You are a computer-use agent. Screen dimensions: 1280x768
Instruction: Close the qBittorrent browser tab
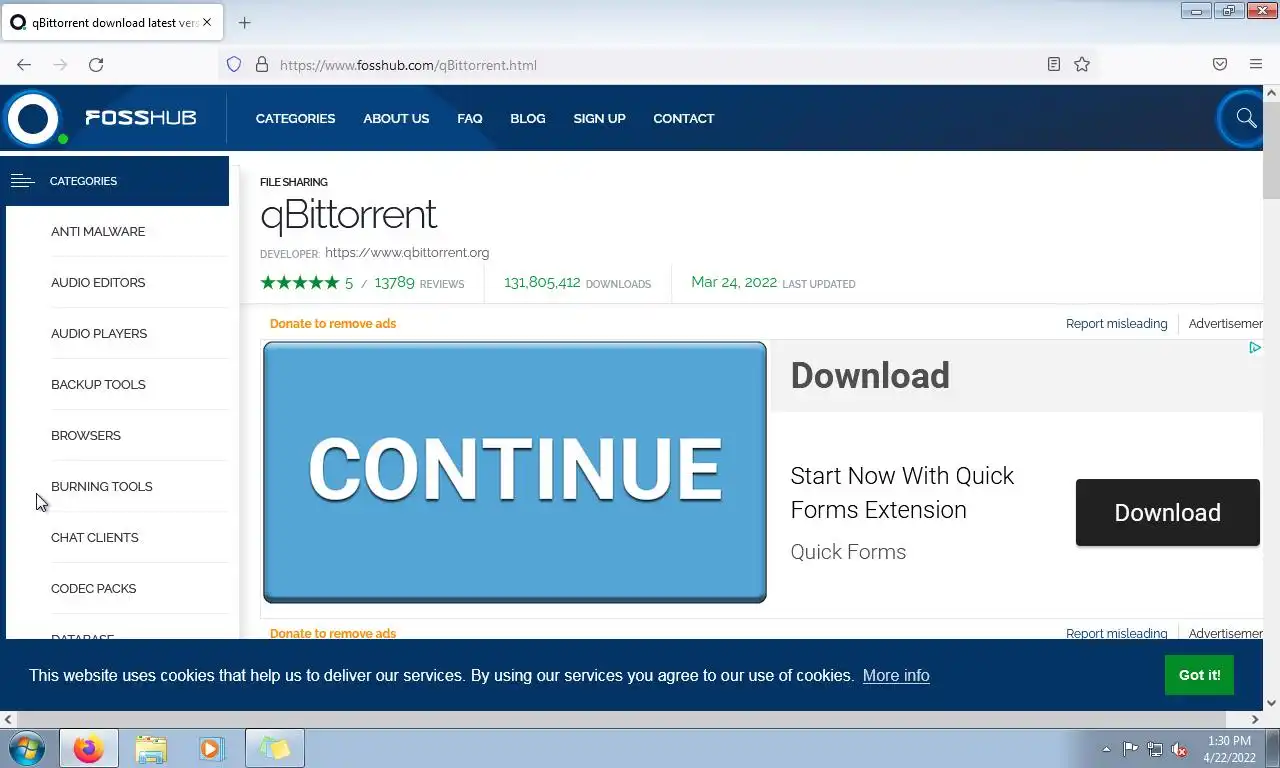207,22
